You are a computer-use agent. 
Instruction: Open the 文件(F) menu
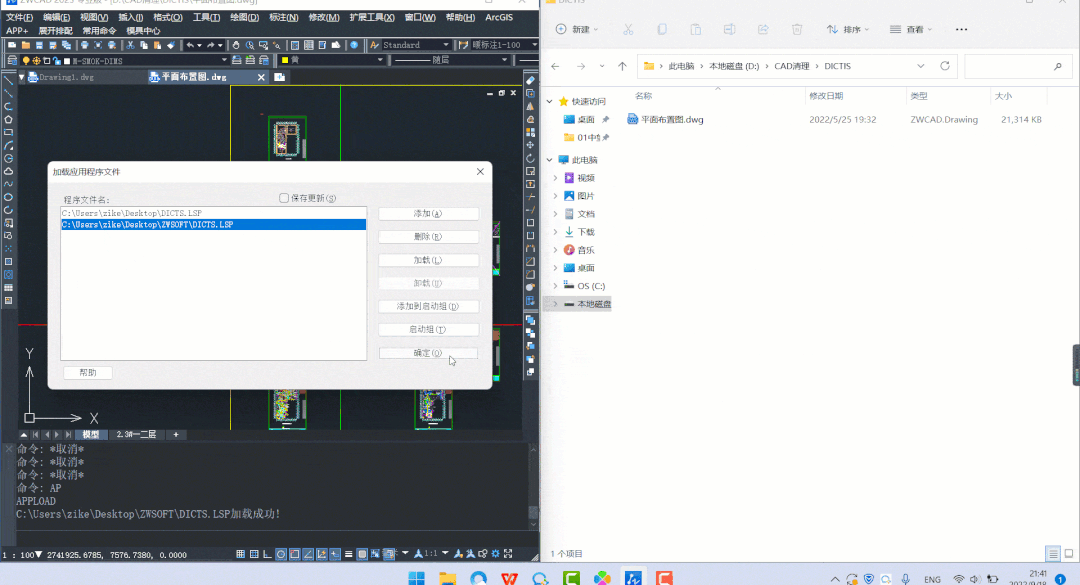[x=19, y=17]
